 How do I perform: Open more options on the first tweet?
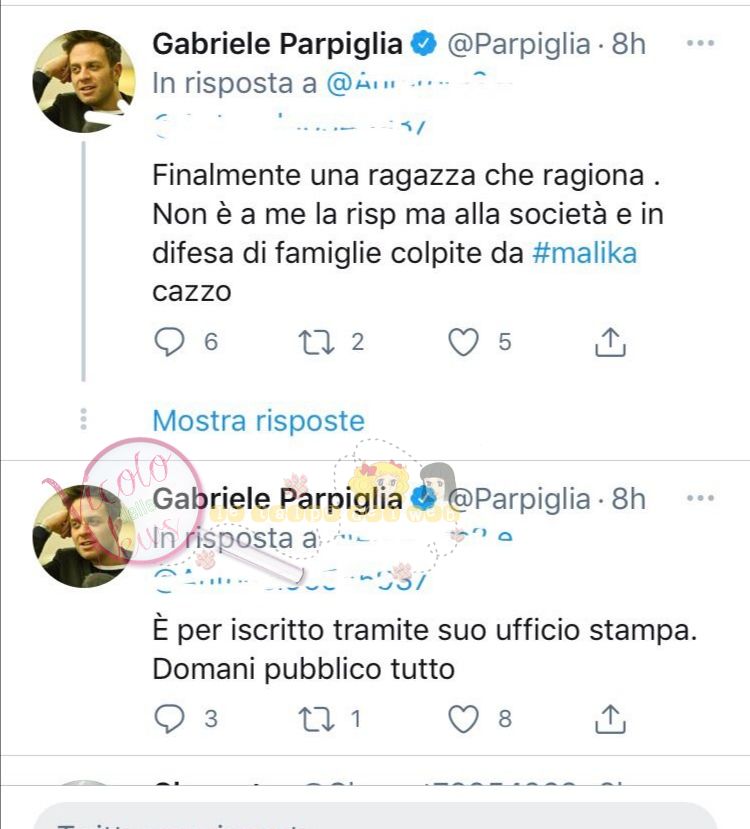[700, 43]
